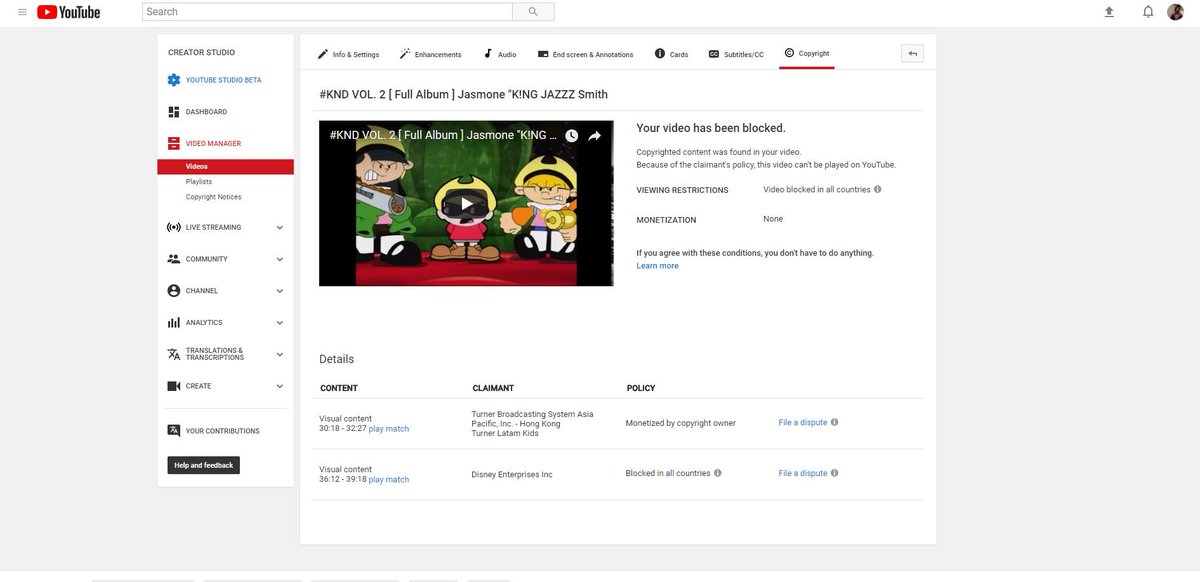Click the back arrow button

(x=912, y=54)
